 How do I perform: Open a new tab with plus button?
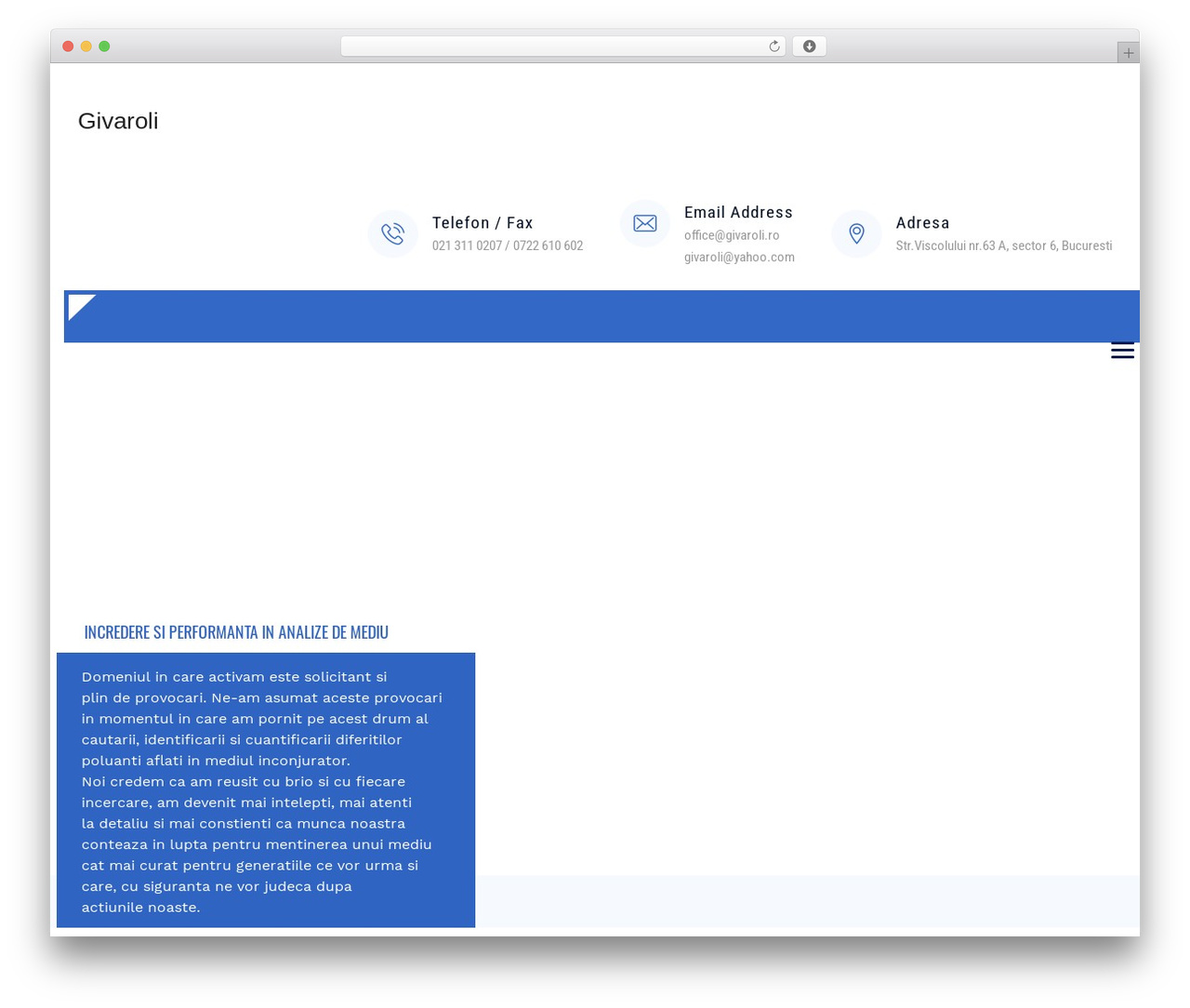(x=1128, y=53)
